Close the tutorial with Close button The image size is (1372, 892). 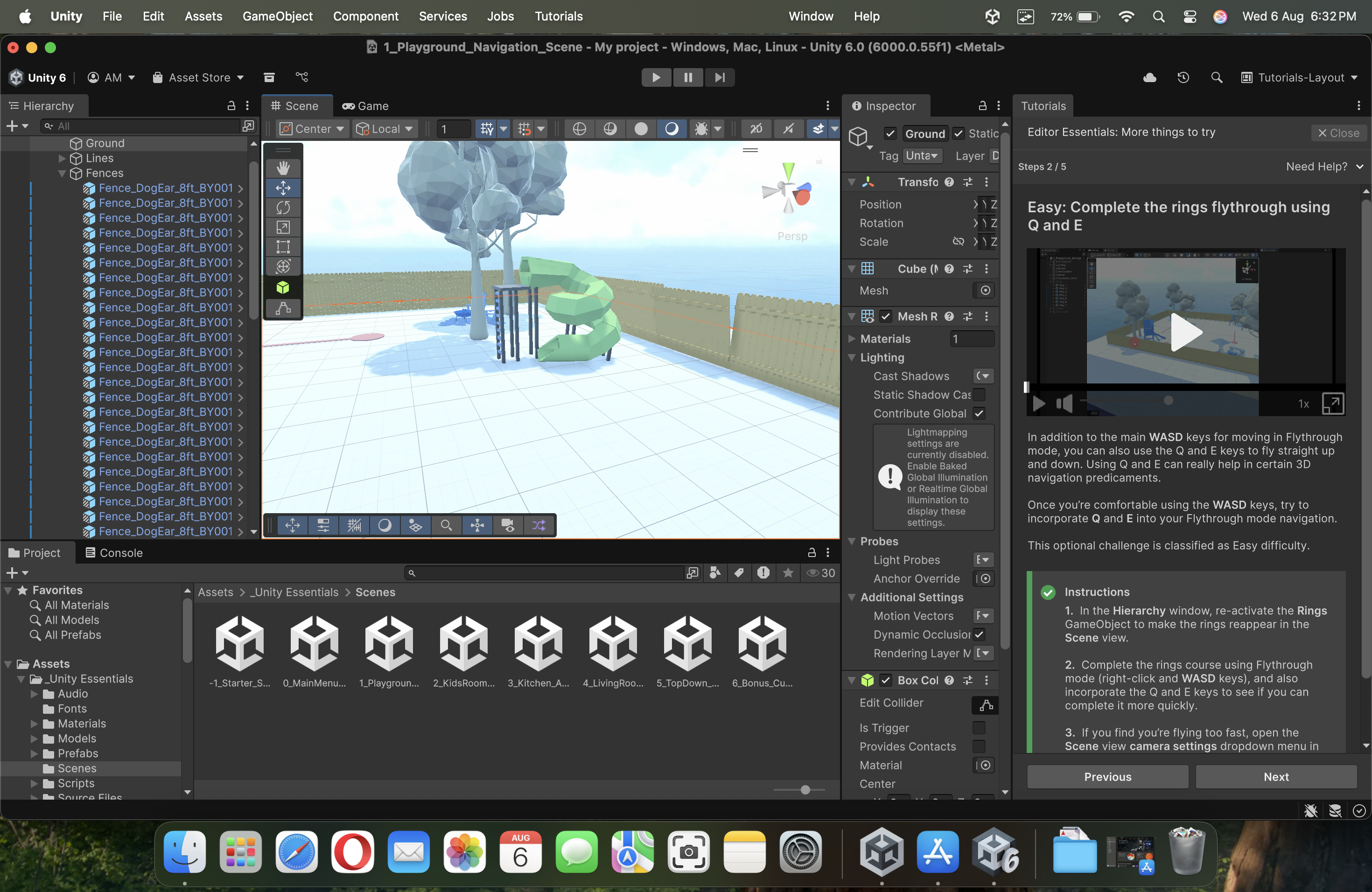1338,133
